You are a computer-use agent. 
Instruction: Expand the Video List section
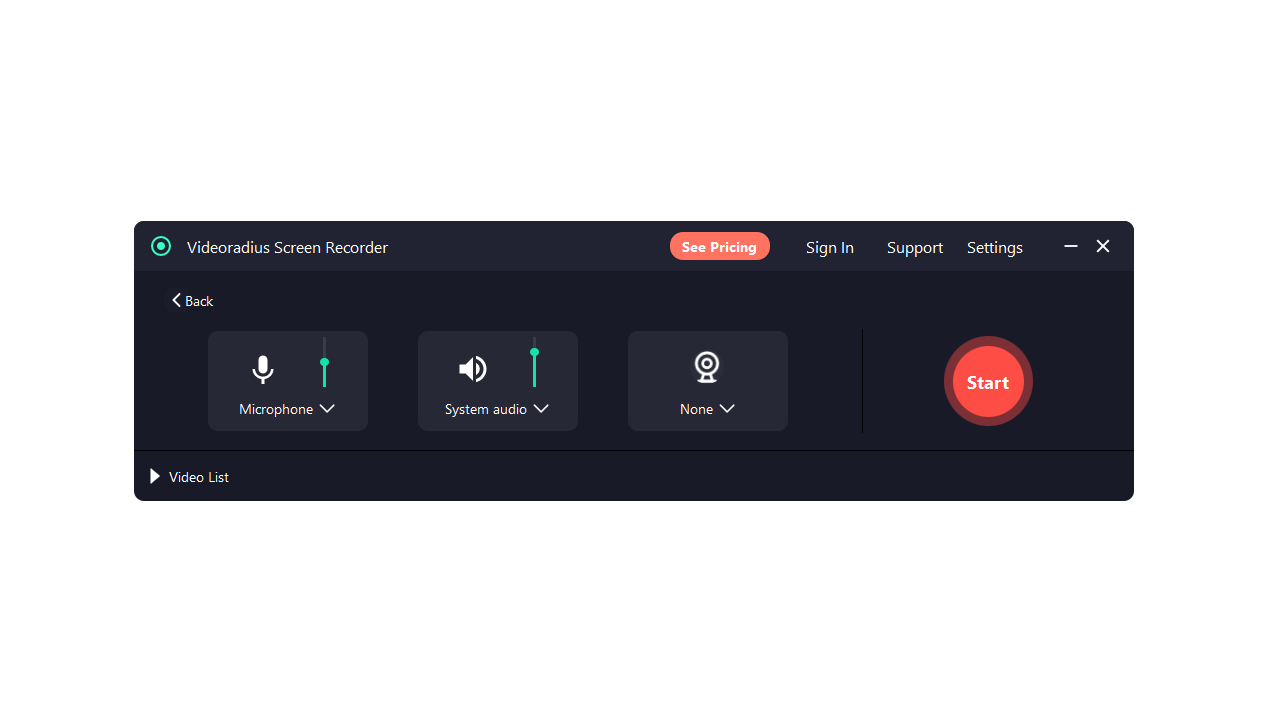coord(190,477)
